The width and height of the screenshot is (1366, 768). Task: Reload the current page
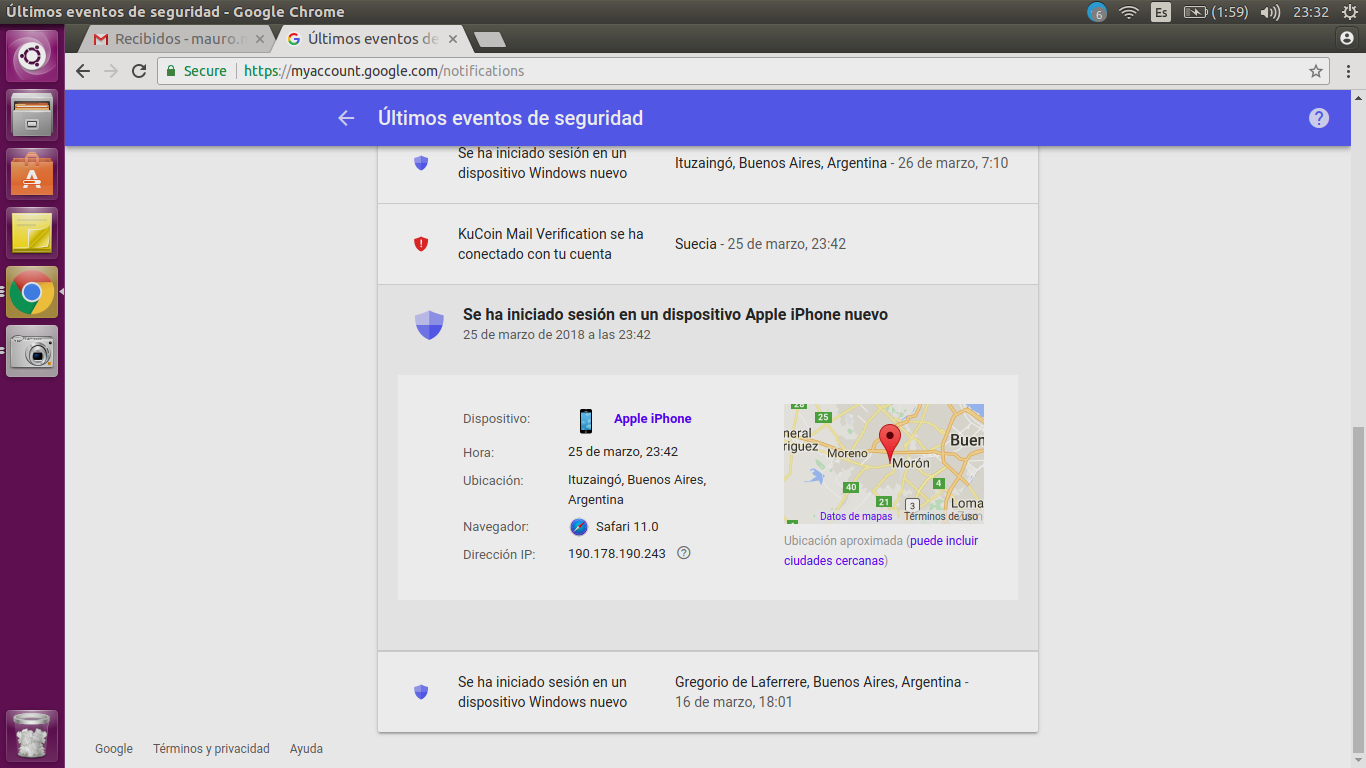tap(139, 71)
